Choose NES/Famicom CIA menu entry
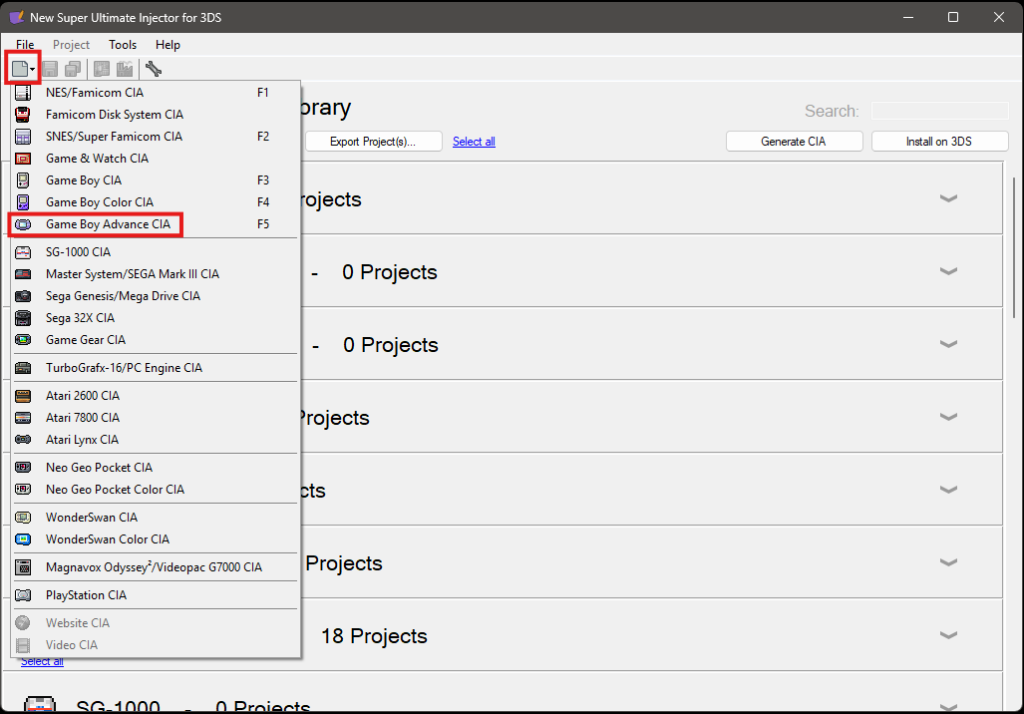The image size is (1024, 714). pyautogui.click(x=155, y=93)
